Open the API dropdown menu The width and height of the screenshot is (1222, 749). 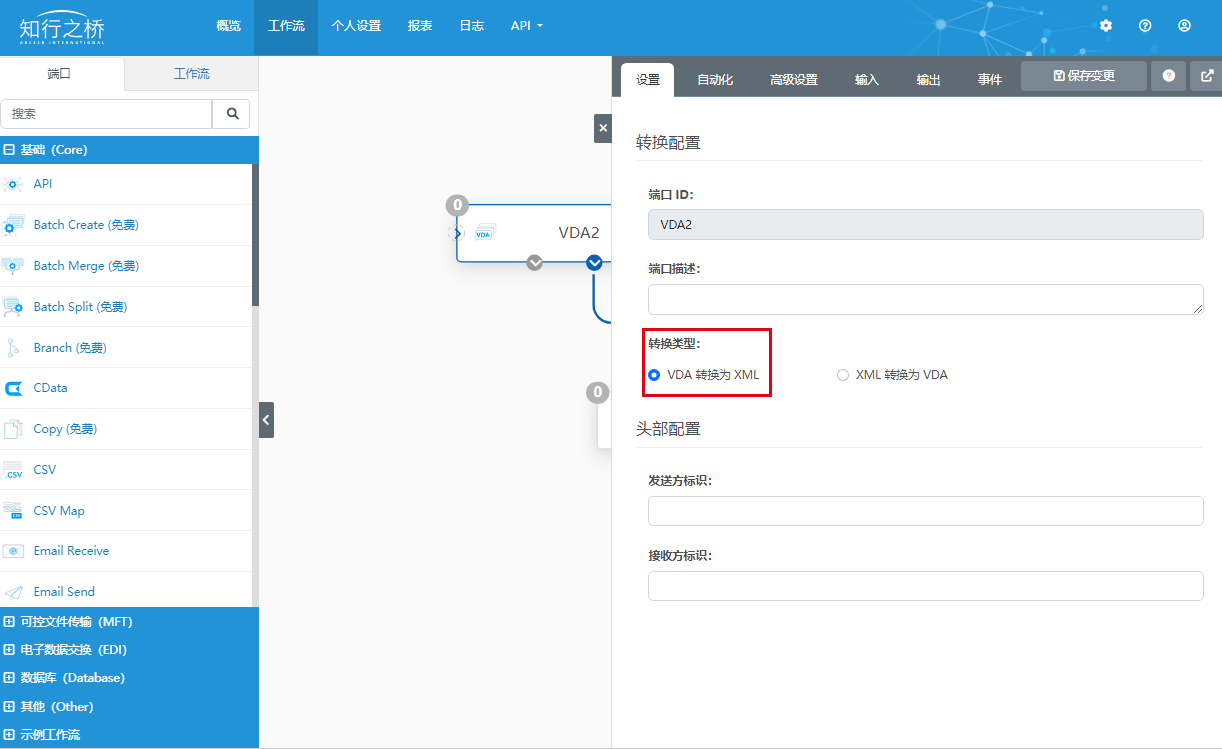coord(526,26)
